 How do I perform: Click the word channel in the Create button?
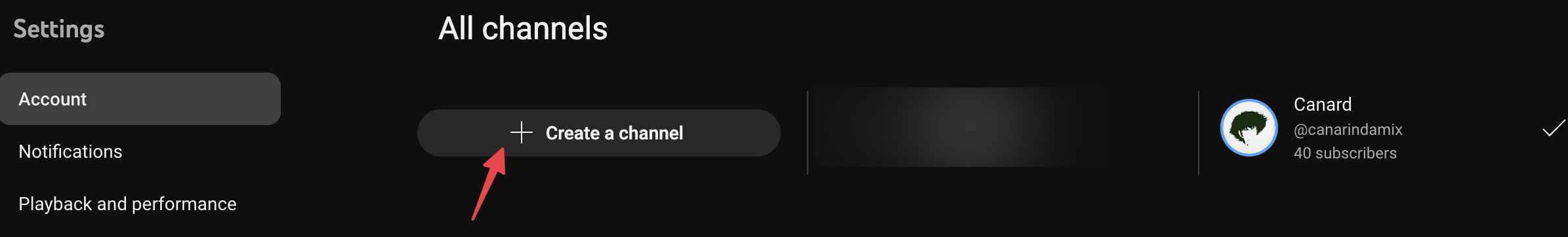click(x=651, y=133)
